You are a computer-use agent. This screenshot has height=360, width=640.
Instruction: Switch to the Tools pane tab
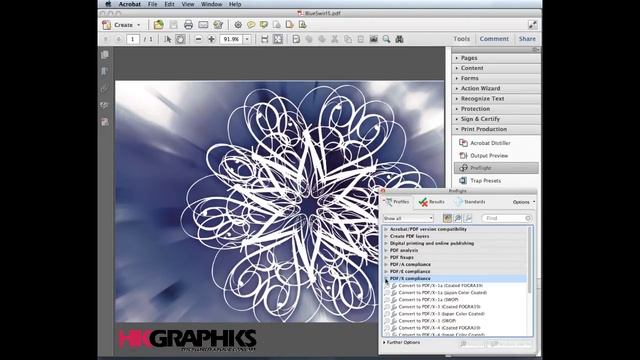click(x=461, y=39)
